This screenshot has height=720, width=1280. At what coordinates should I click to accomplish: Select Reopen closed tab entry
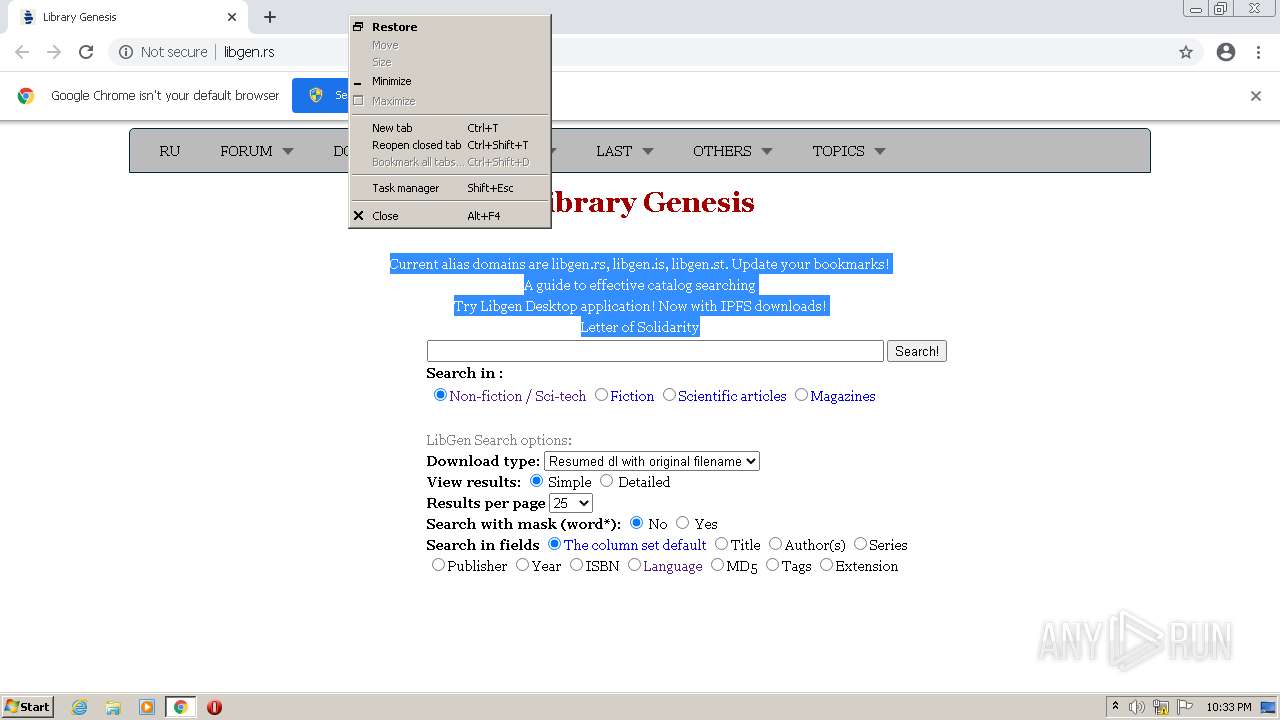coord(449,145)
